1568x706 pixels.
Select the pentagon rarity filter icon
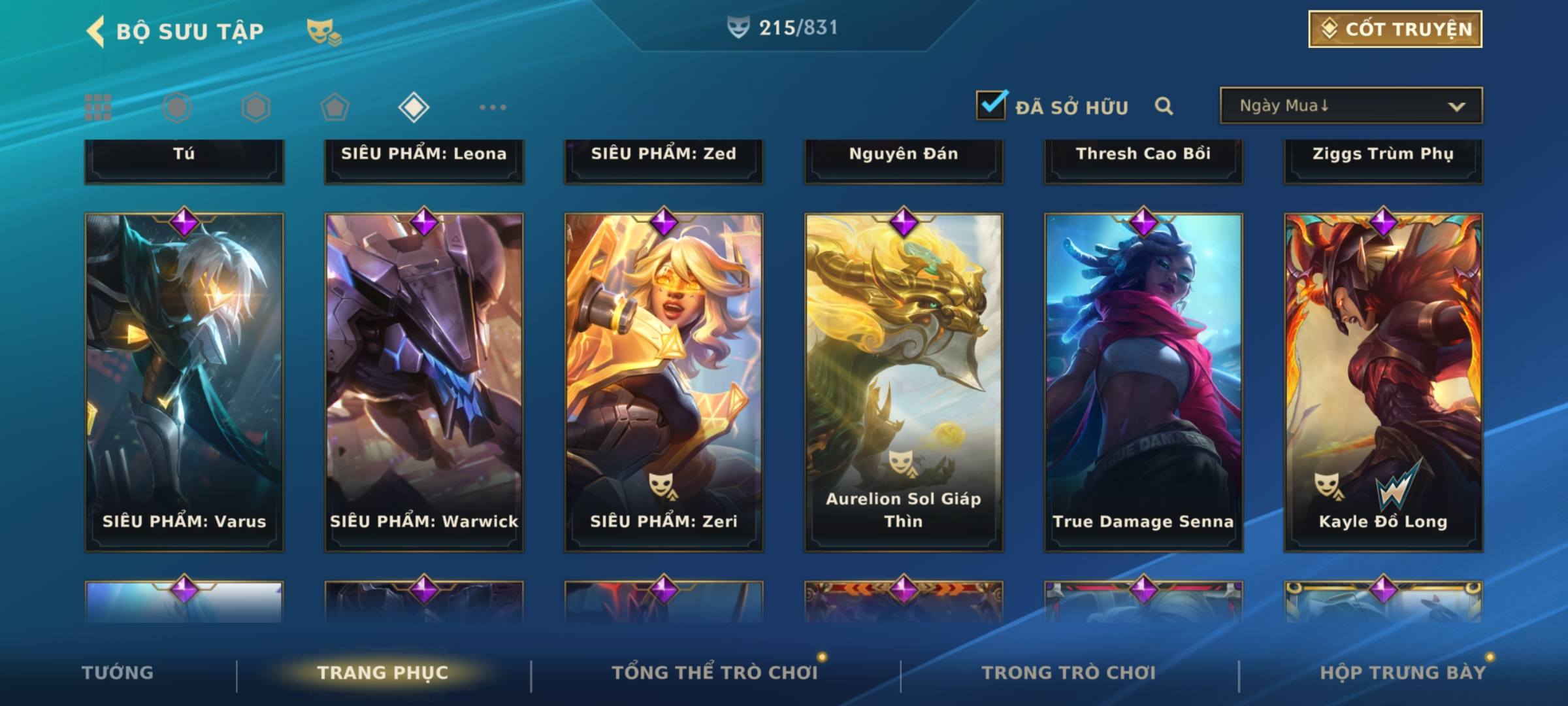pyautogui.click(x=335, y=107)
